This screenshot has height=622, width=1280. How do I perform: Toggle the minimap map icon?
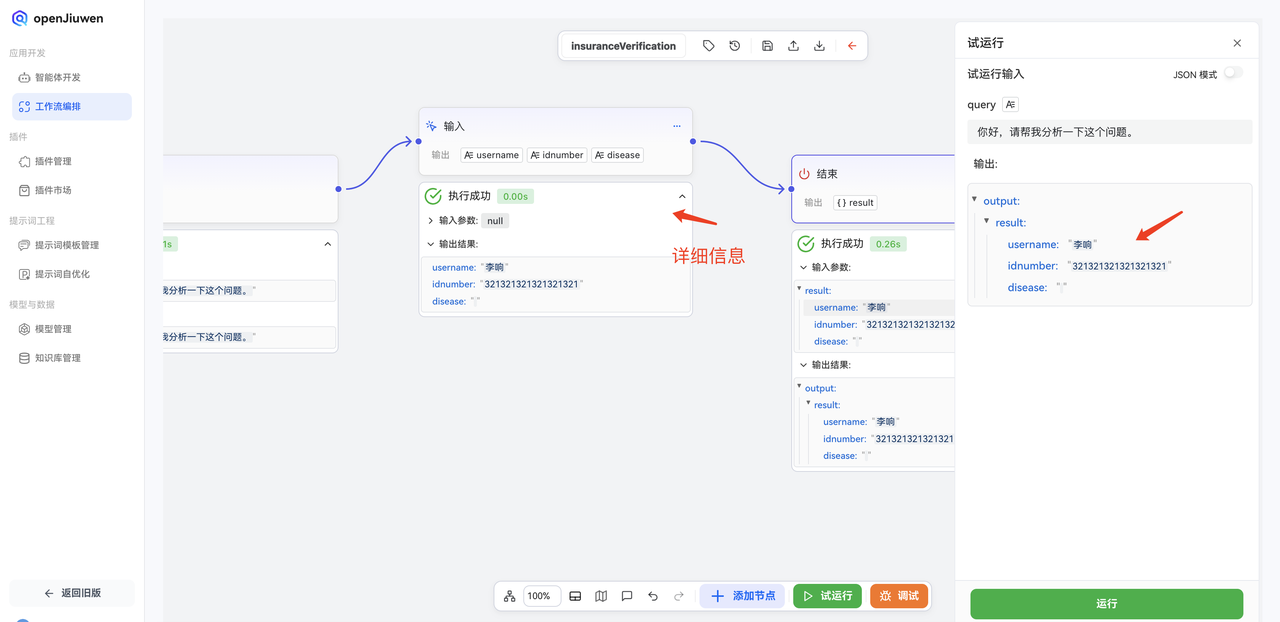(601, 596)
